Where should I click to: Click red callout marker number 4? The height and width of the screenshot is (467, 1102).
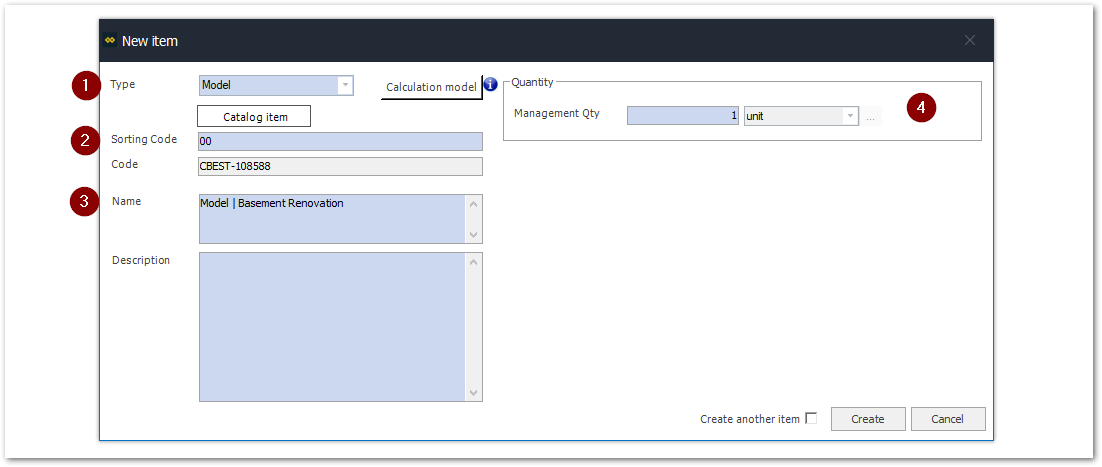tap(921, 108)
